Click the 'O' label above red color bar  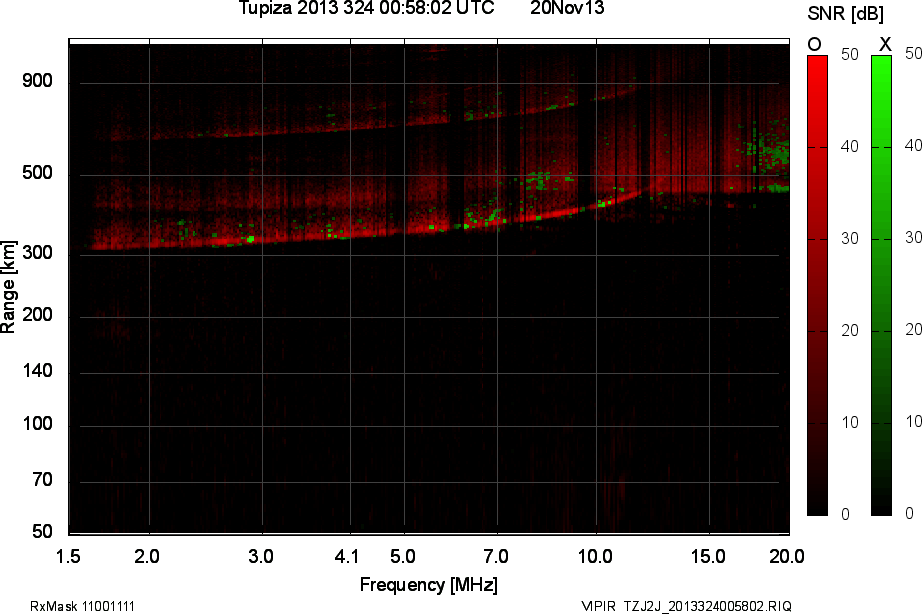814,44
